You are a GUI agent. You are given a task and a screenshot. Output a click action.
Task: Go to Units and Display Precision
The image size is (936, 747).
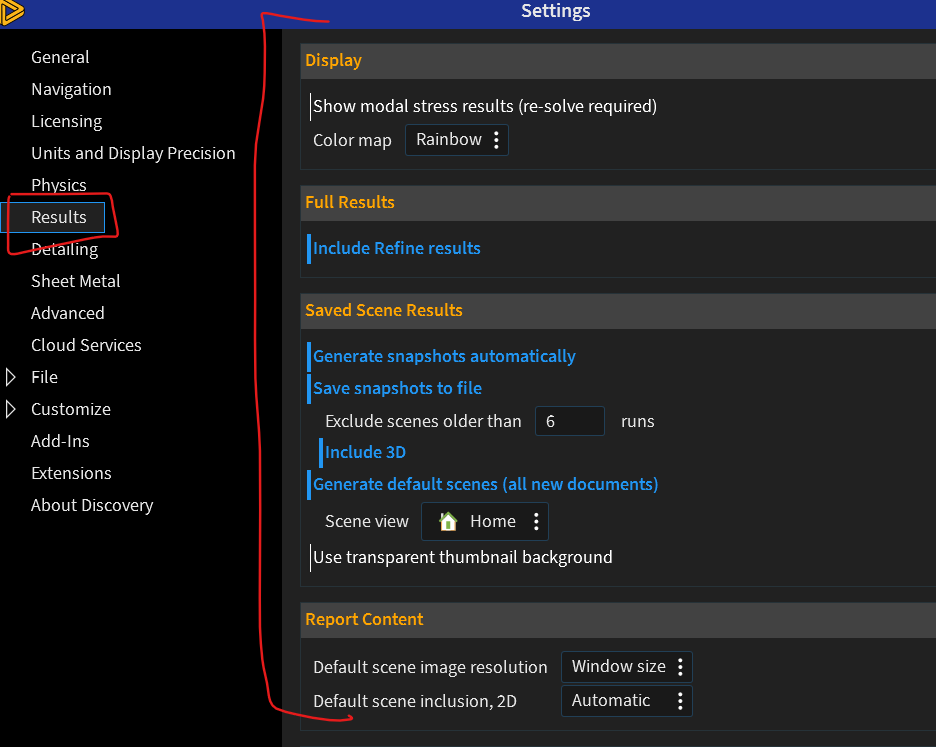point(133,153)
